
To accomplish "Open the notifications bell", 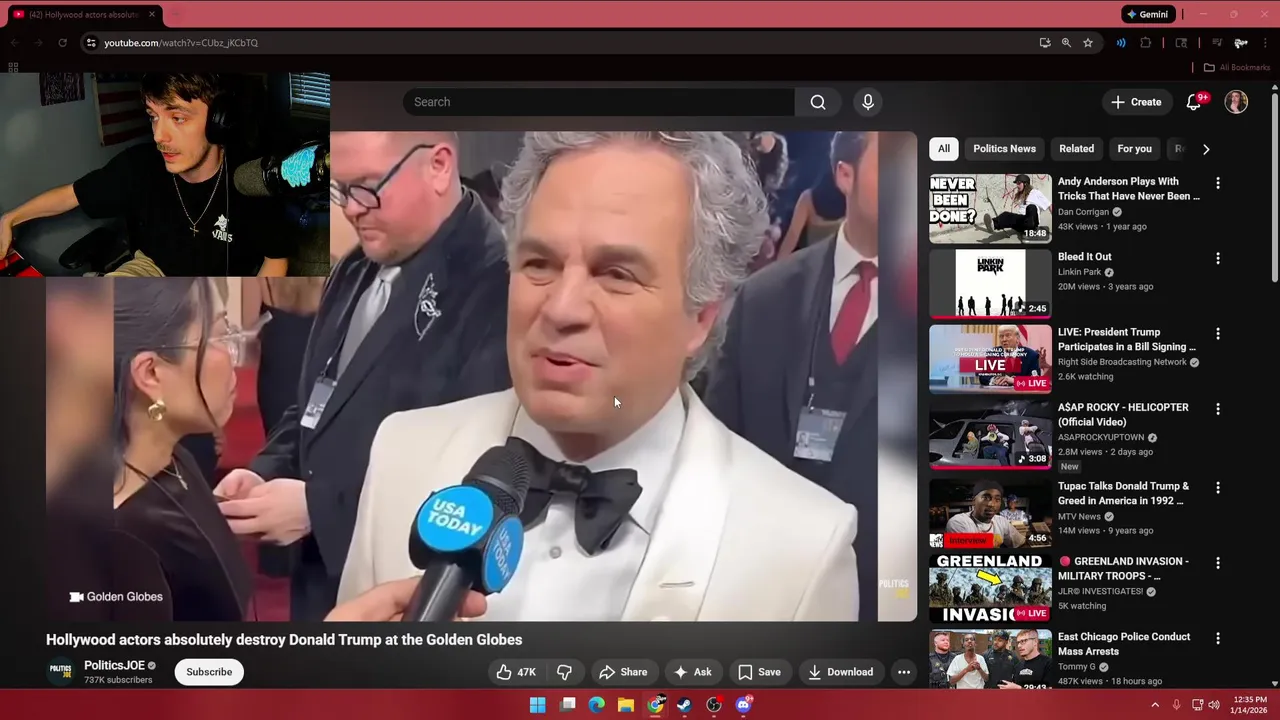I will 1194,102.
